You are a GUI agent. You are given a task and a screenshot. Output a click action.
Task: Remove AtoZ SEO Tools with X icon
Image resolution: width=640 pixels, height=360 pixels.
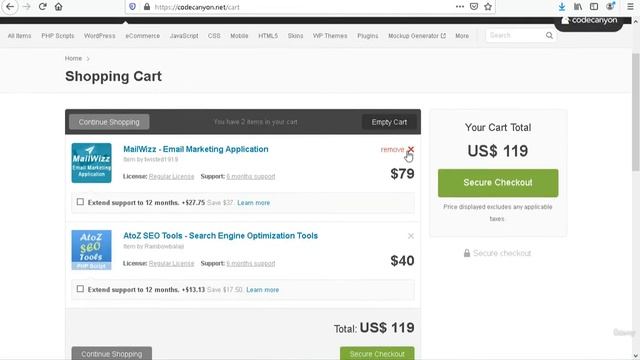pos(411,236)
